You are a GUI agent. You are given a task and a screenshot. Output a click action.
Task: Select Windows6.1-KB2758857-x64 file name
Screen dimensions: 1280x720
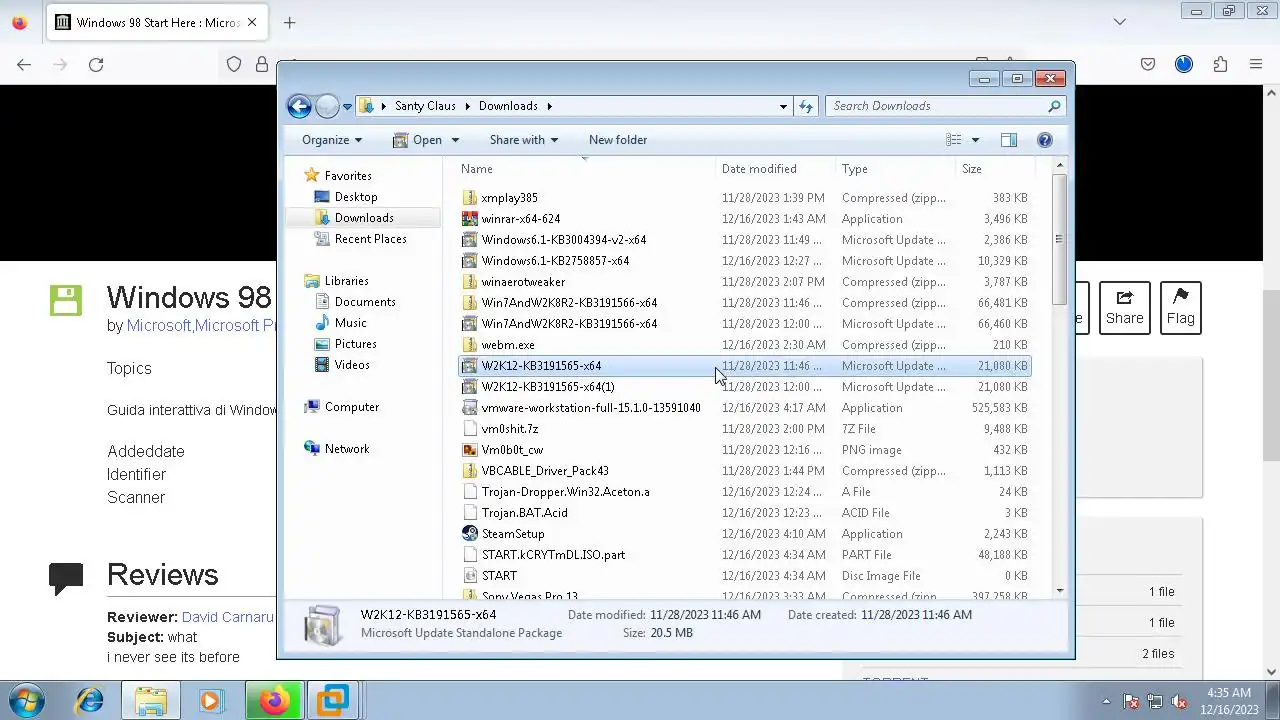point(555,261)
